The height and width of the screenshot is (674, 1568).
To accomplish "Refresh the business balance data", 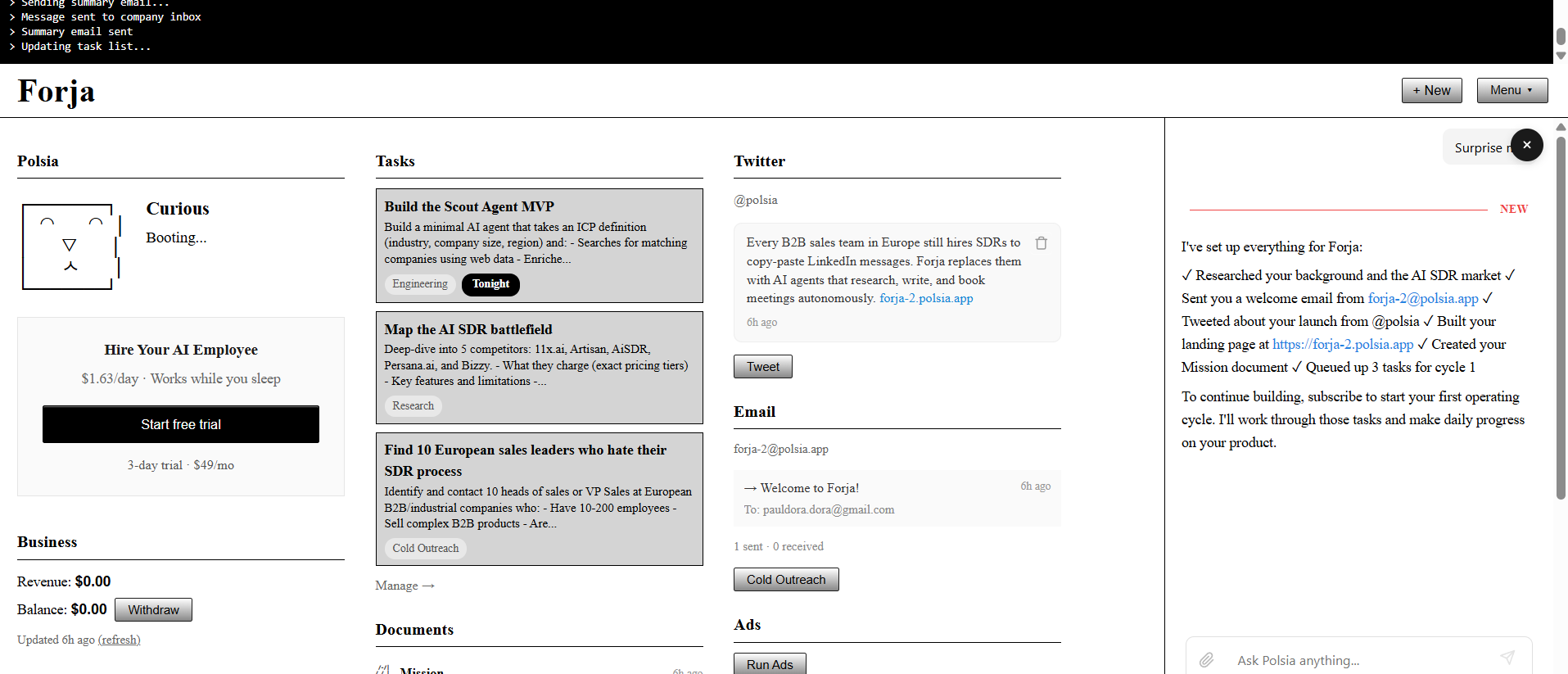I will point(119,640).
